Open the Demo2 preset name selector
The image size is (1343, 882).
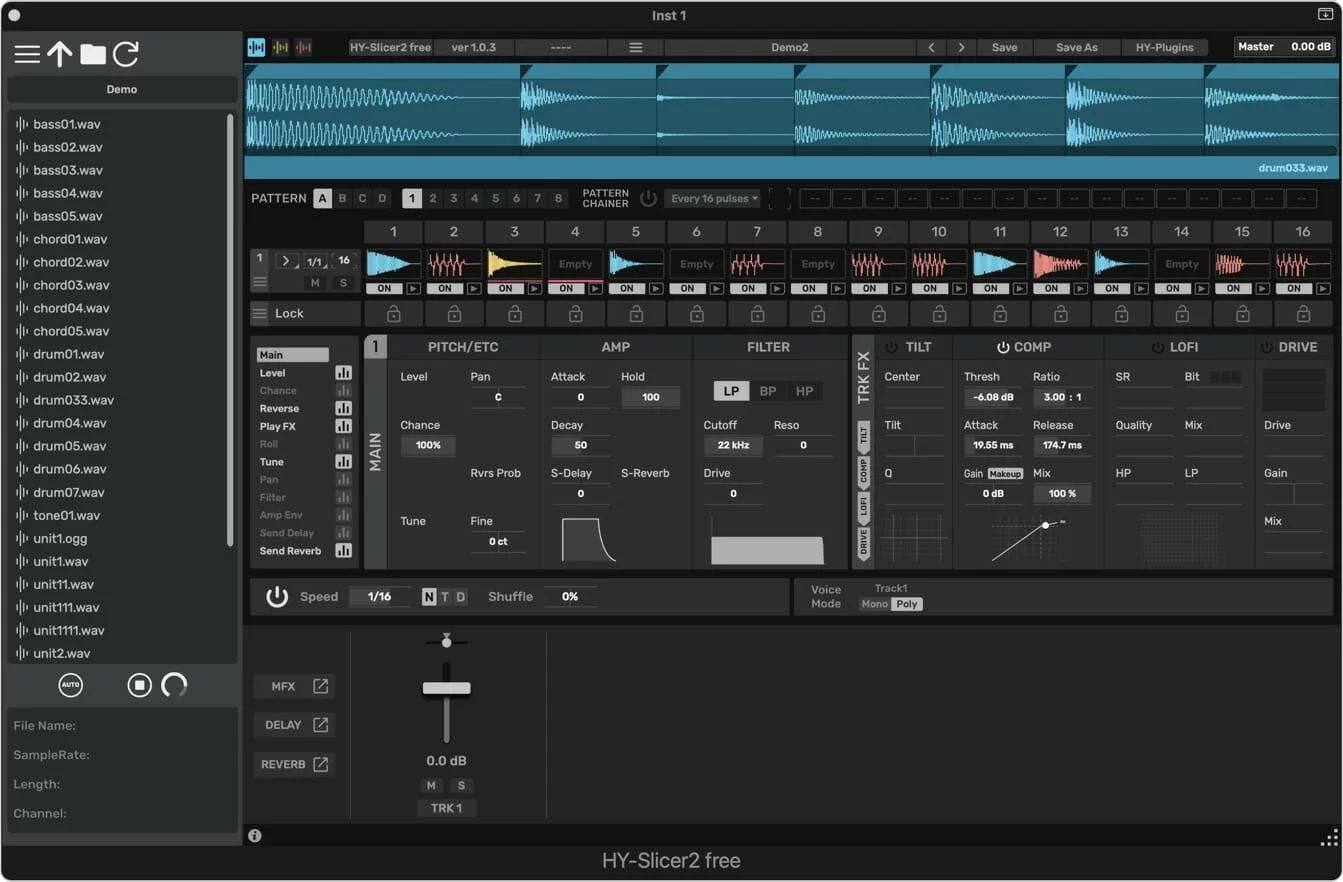[789, 47]
